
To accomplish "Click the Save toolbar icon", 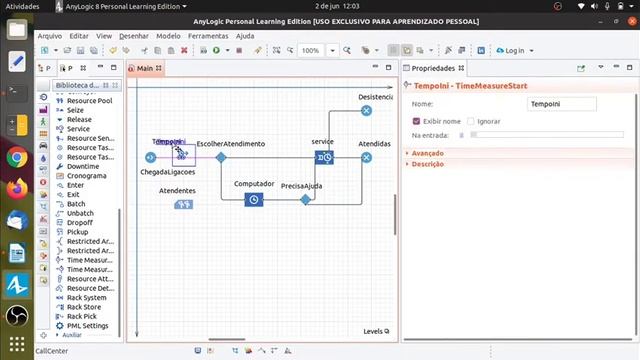I will [x=80, y=50].
